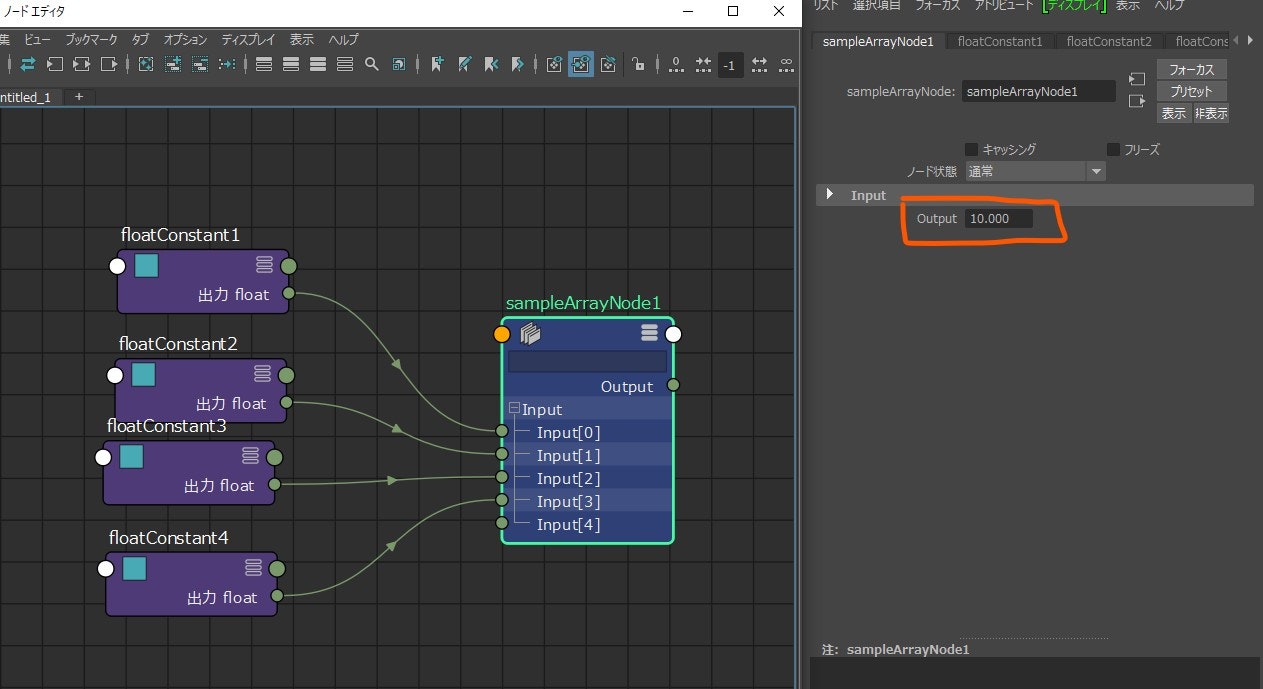Toggle the infinity icon in the toolbar
The width and height of the screenshot is (1263, 689).
[786, 64]
